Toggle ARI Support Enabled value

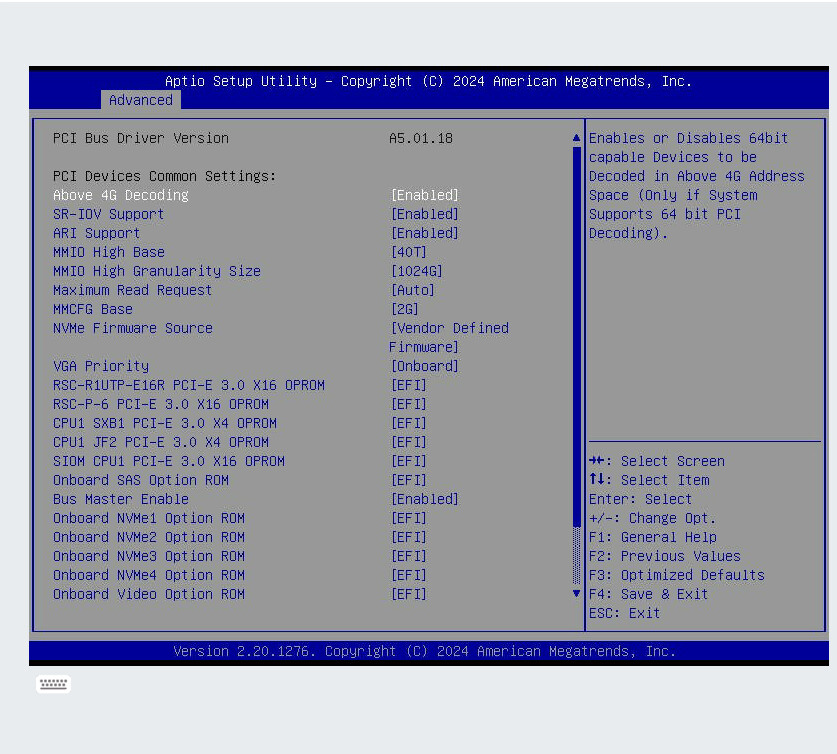click(424, 233)
